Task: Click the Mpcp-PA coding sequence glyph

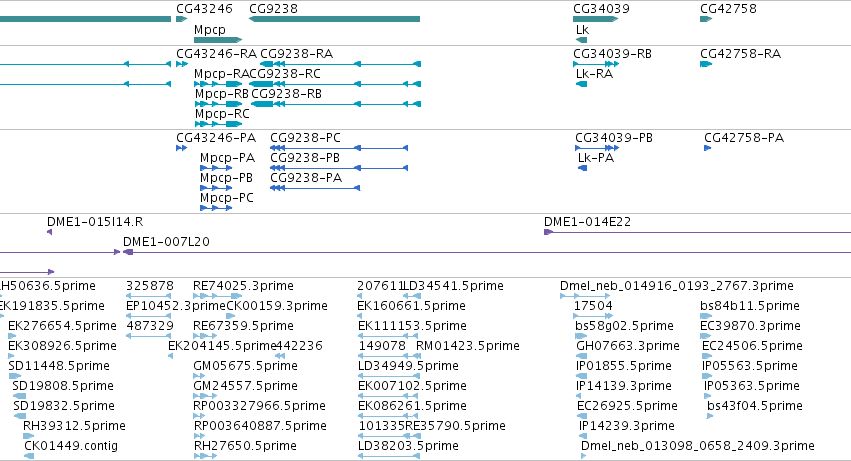Action: (x=216, y=168)
